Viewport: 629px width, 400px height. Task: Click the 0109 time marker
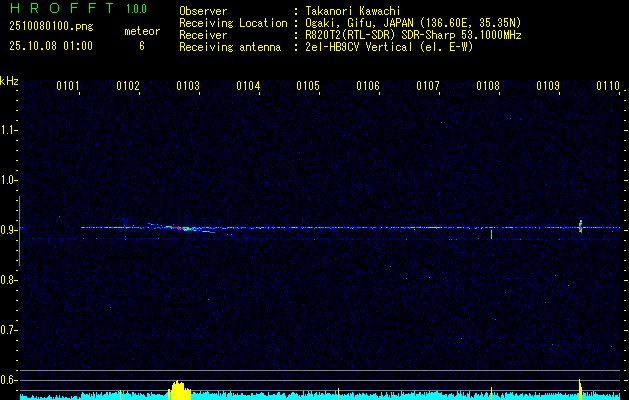tap(548, 86)
